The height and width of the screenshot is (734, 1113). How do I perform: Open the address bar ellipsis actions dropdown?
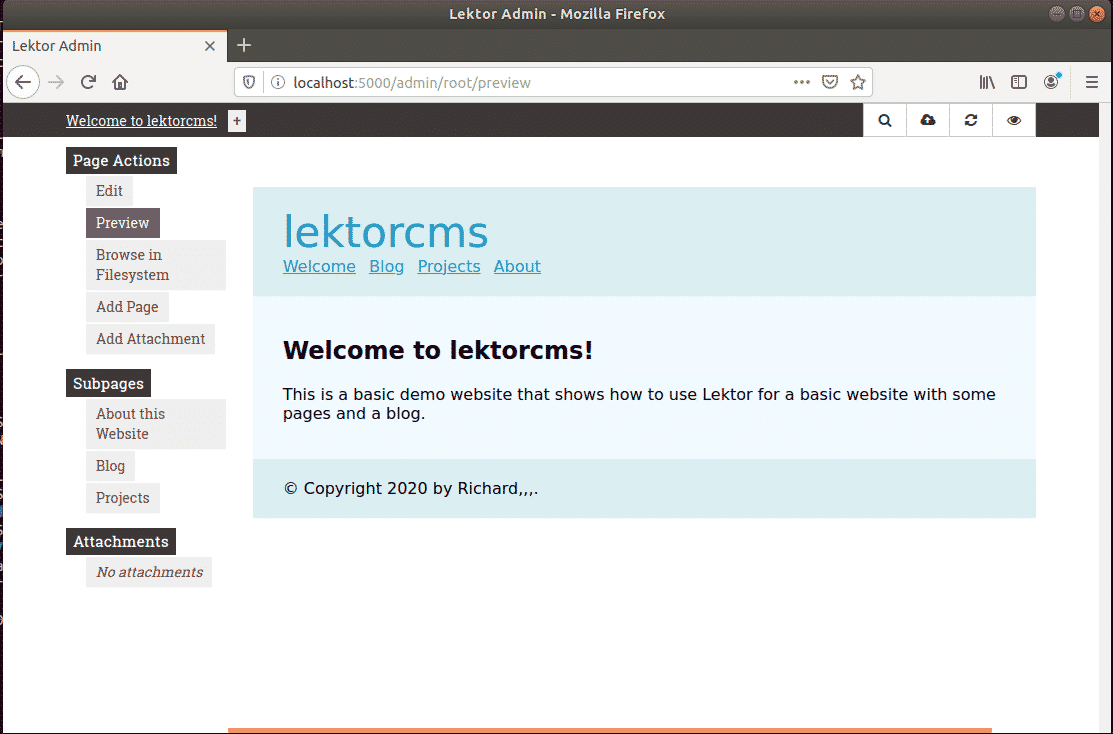pos(801,82)
